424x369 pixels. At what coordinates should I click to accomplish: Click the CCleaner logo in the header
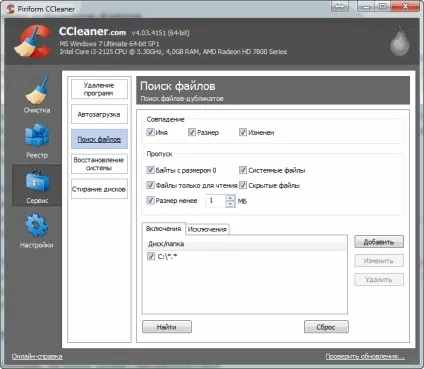coord(33,42)
